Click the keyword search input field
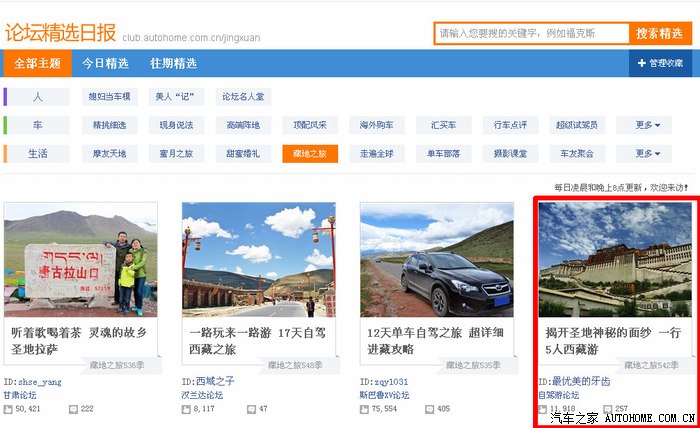Screen dimensions: 700x428 point(532,33)
